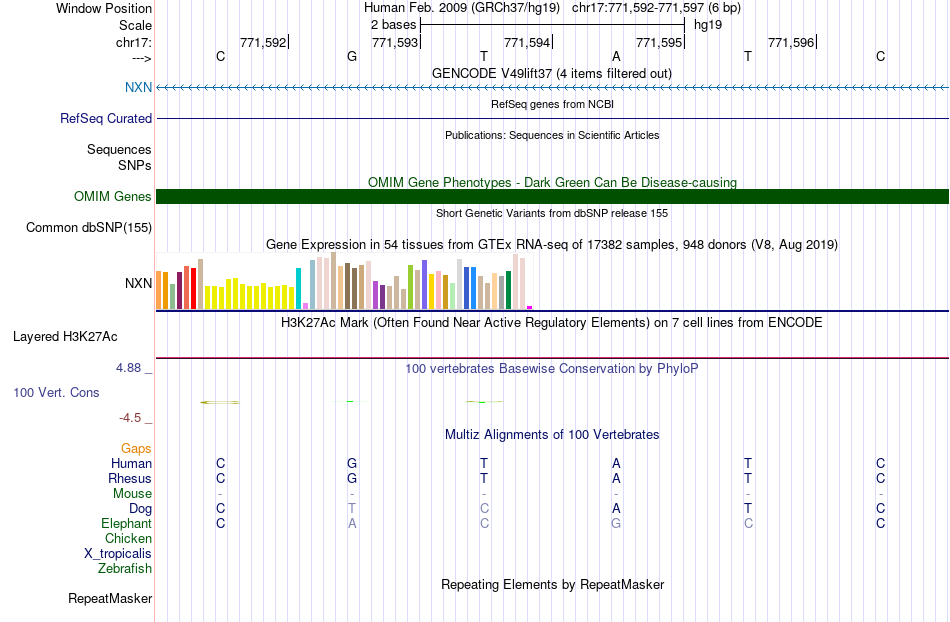
Task: Click the G base in Elephant row
Action: [616, 523]
